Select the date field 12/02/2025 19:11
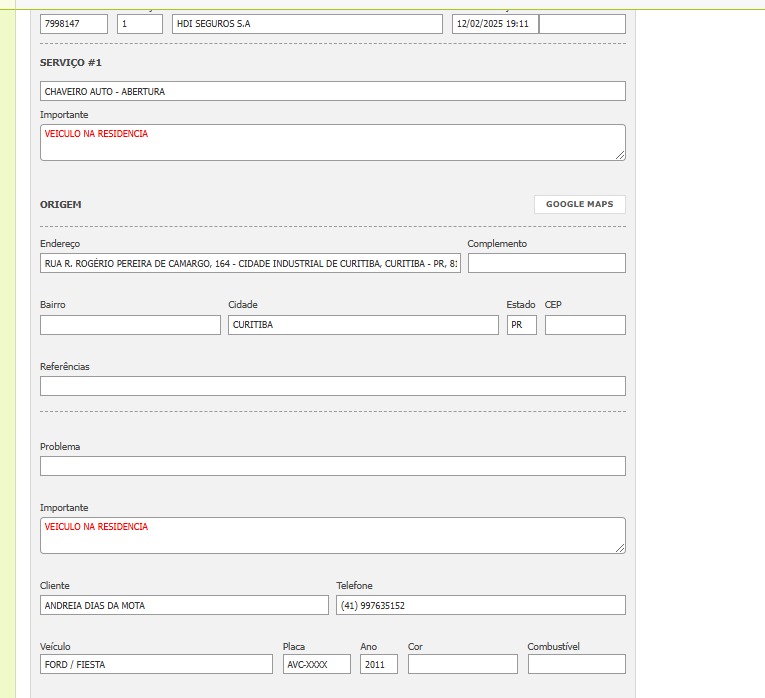Screen dimensions: 765x698 (x=494, y=24)
